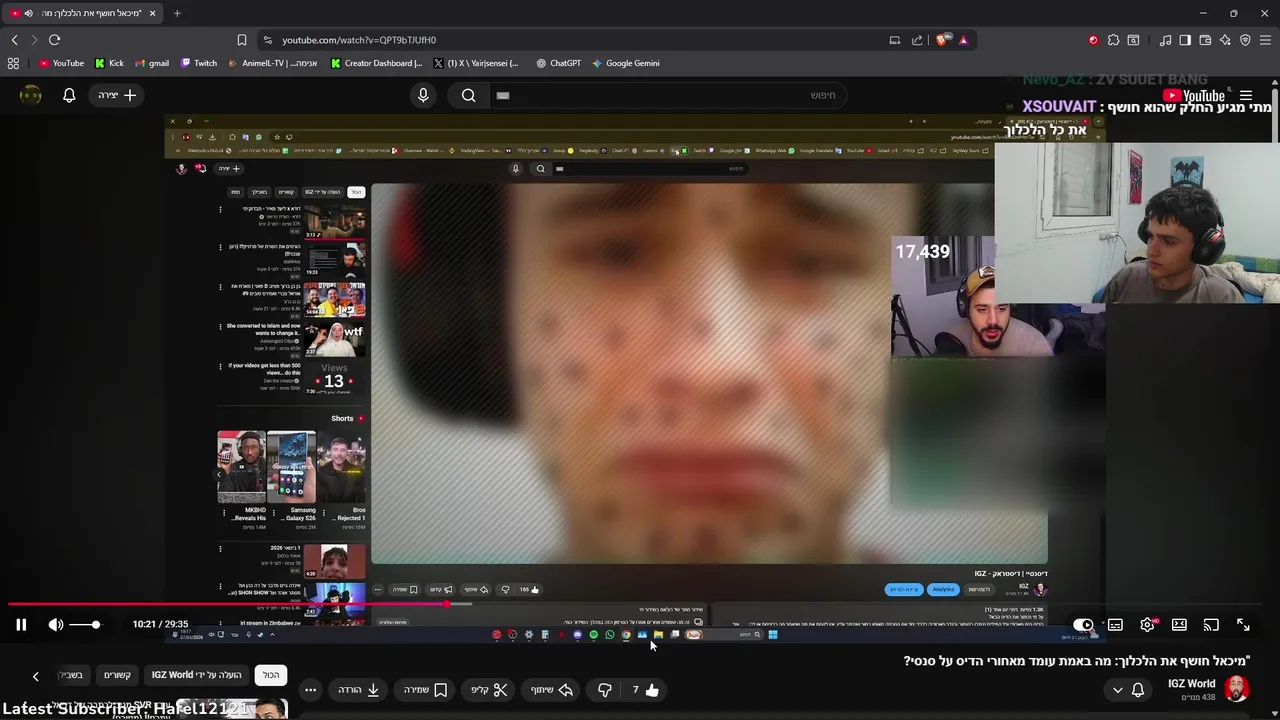Open the YouTube guide hamburger menu
Viewport: 1280px width, 720px height.
coord(1246,96)
